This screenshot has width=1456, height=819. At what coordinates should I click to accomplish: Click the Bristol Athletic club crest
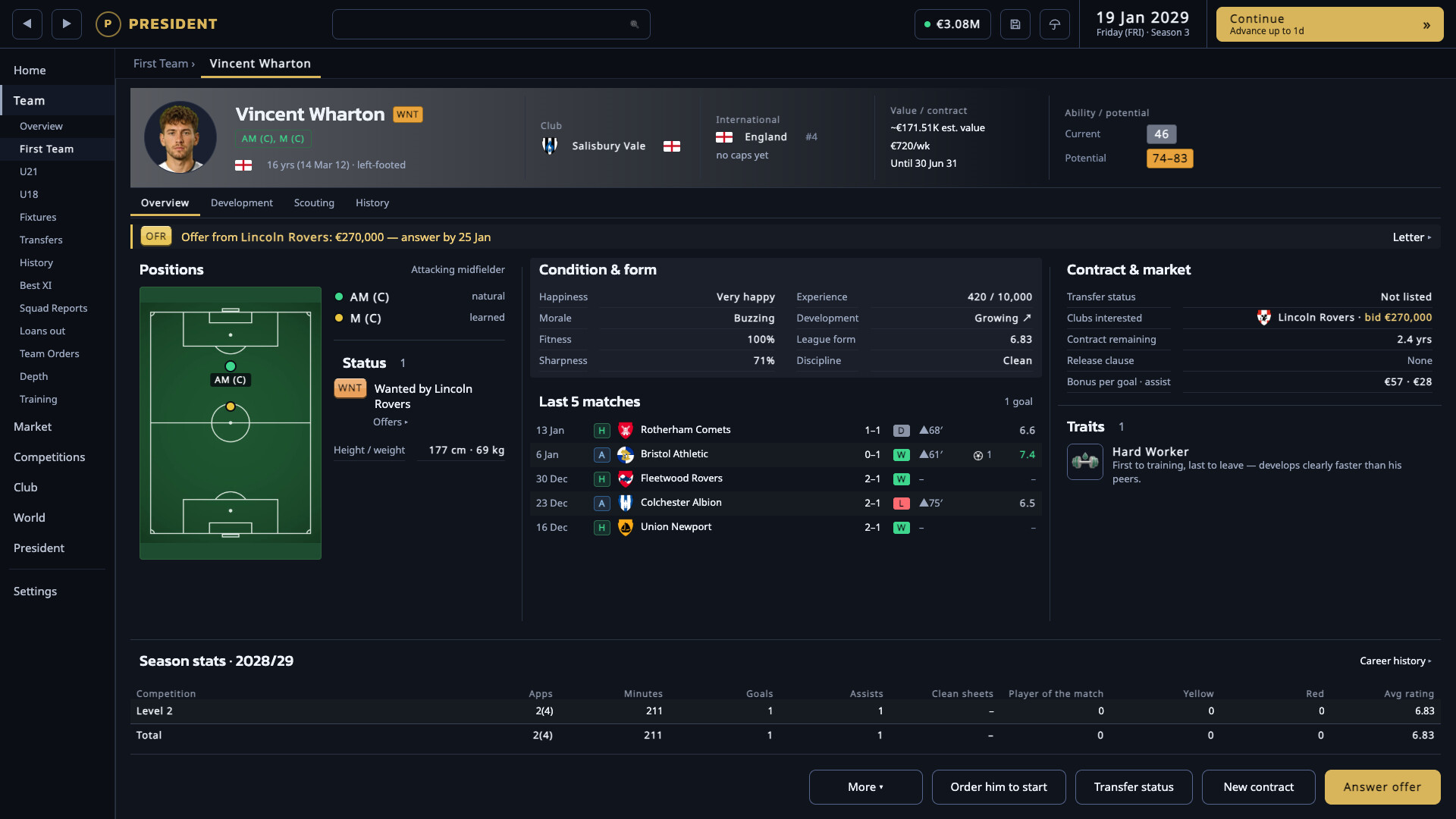(626, 454)
